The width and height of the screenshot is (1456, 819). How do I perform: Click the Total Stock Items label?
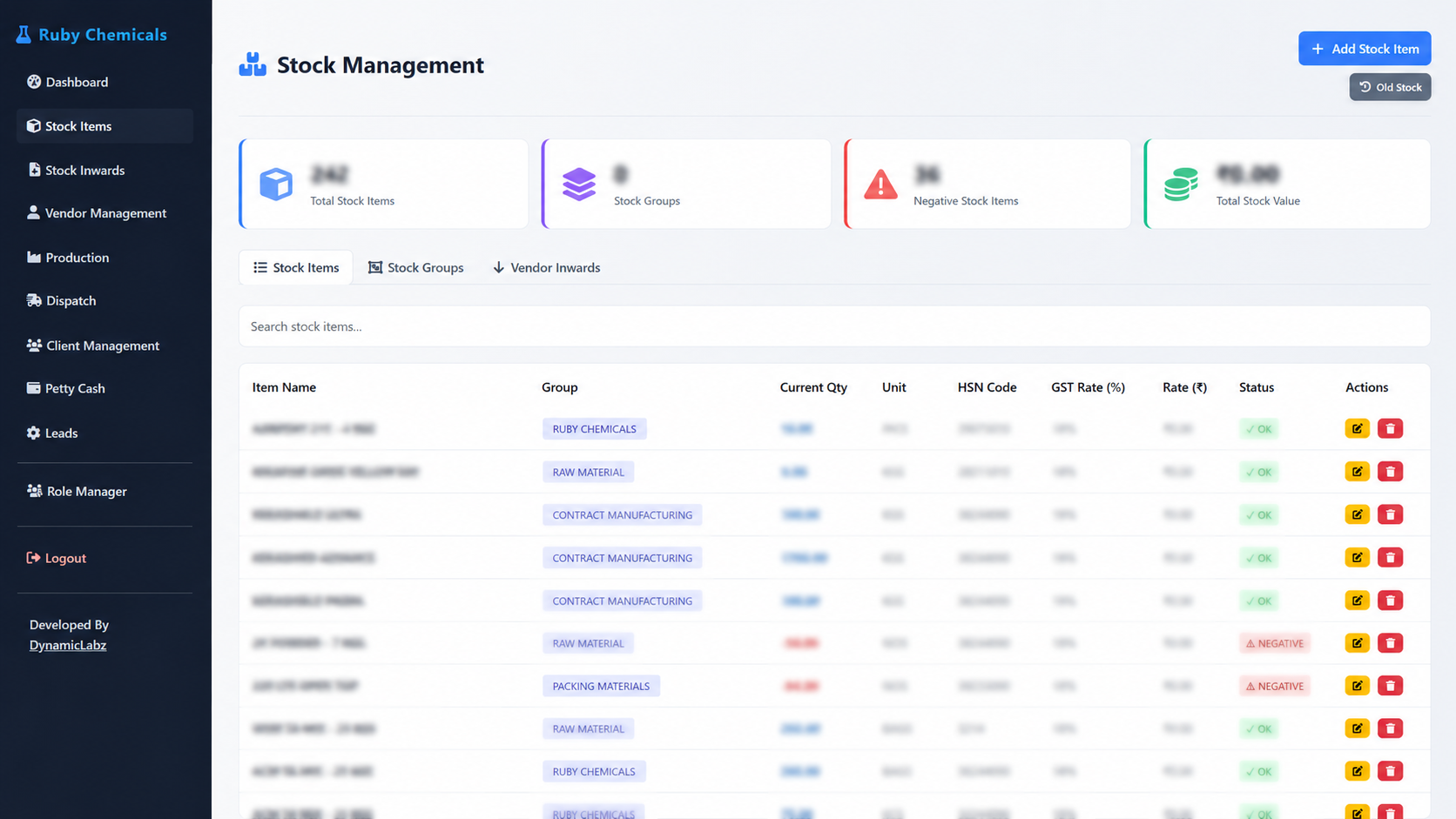pyautogui.click(x=353, y=201)
